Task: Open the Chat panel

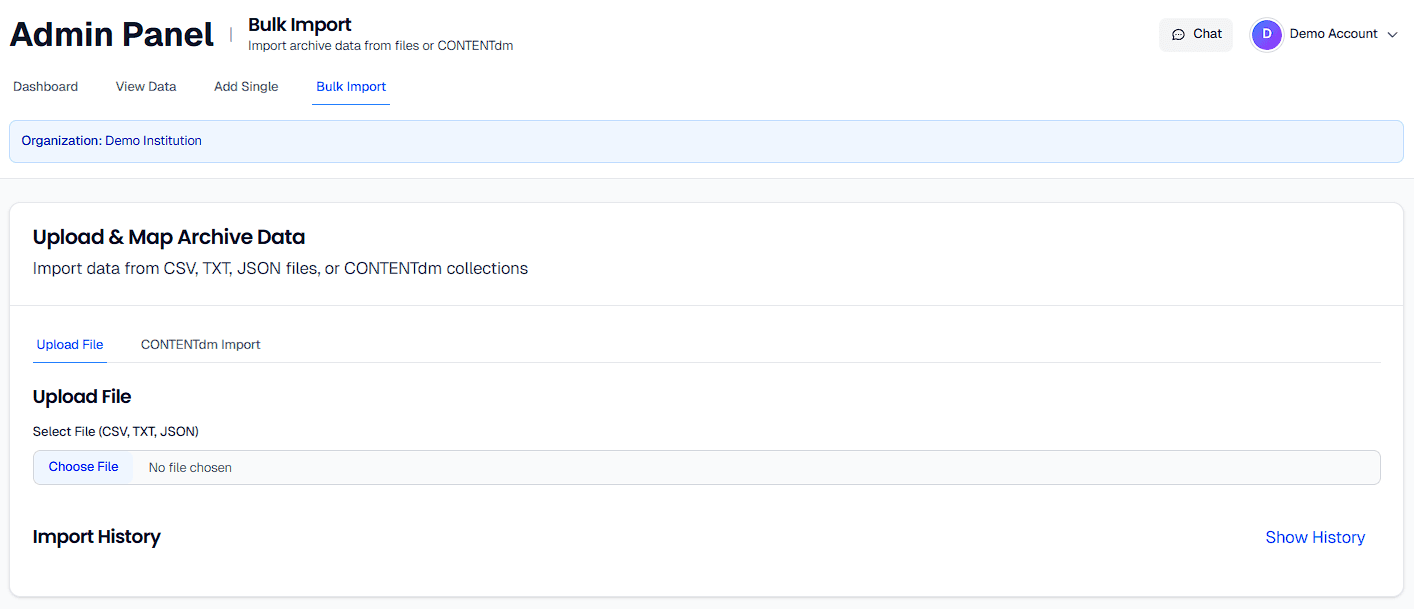Action: (x=1196, y=33)
